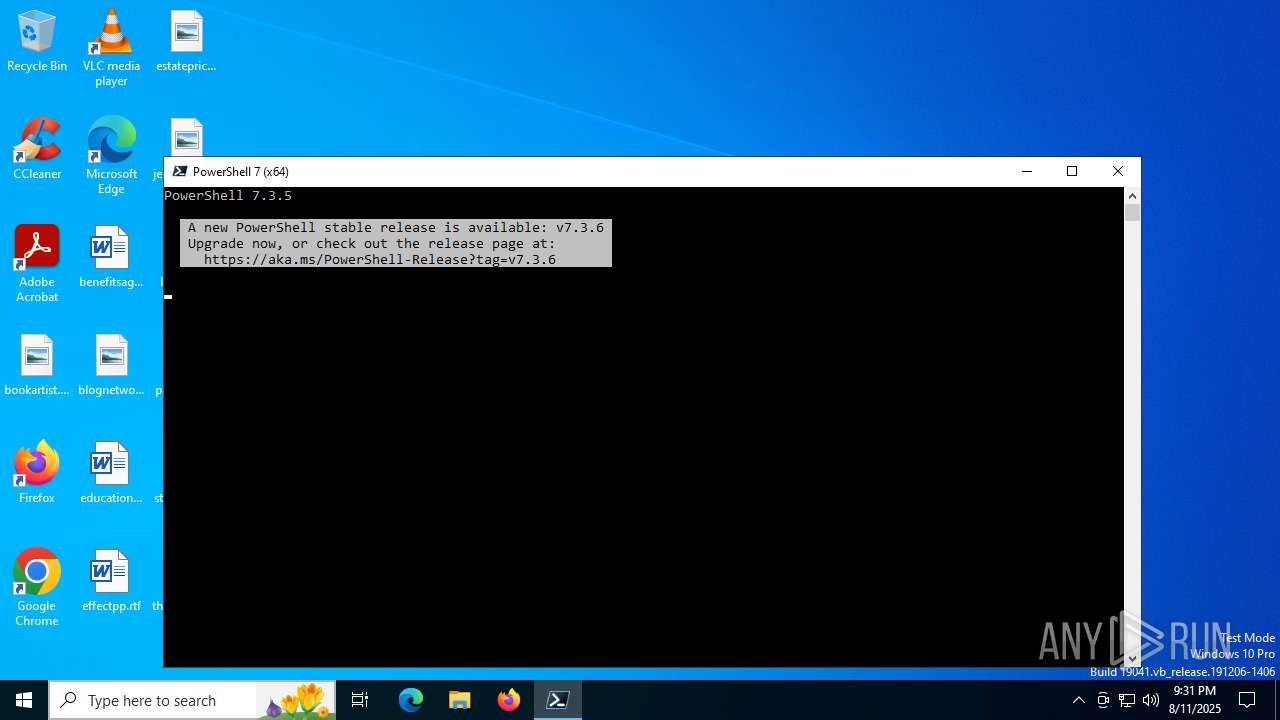
Task: Click 'A new PowerShell stable release' line
Action: pos(396,227)
